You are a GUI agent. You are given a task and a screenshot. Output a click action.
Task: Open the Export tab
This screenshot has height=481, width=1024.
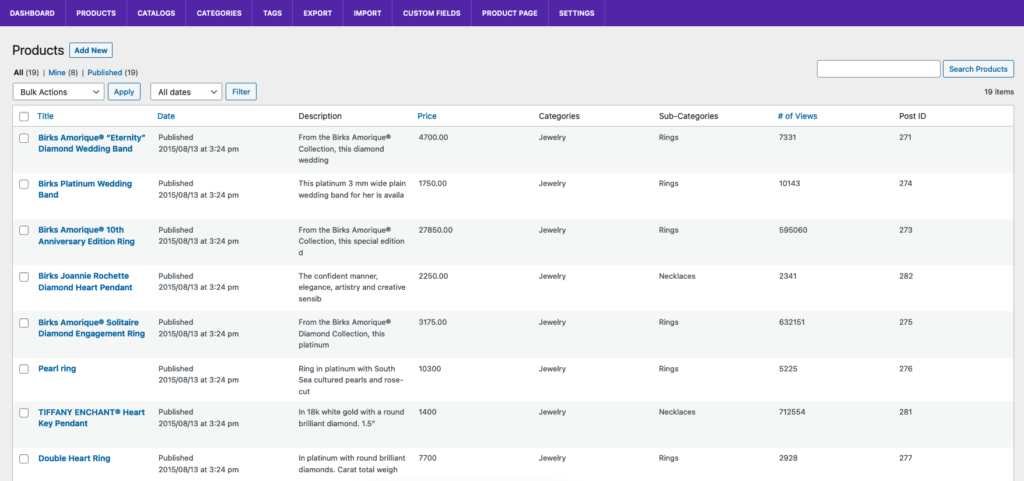point(317,13)
